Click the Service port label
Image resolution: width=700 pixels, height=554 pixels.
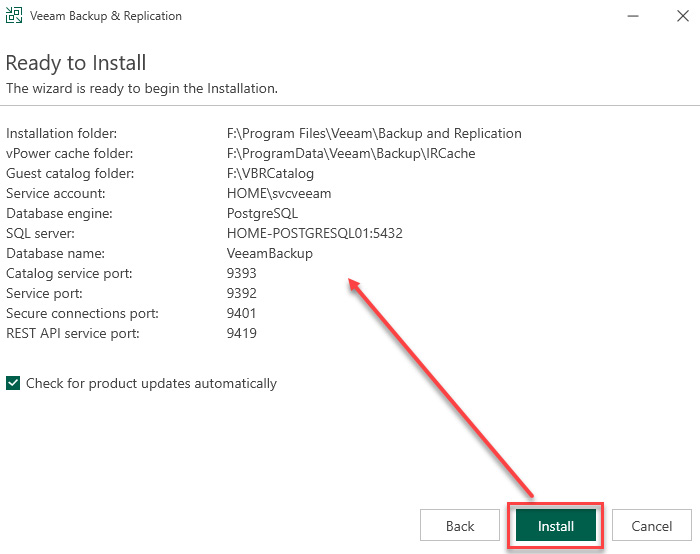point(44,293)
